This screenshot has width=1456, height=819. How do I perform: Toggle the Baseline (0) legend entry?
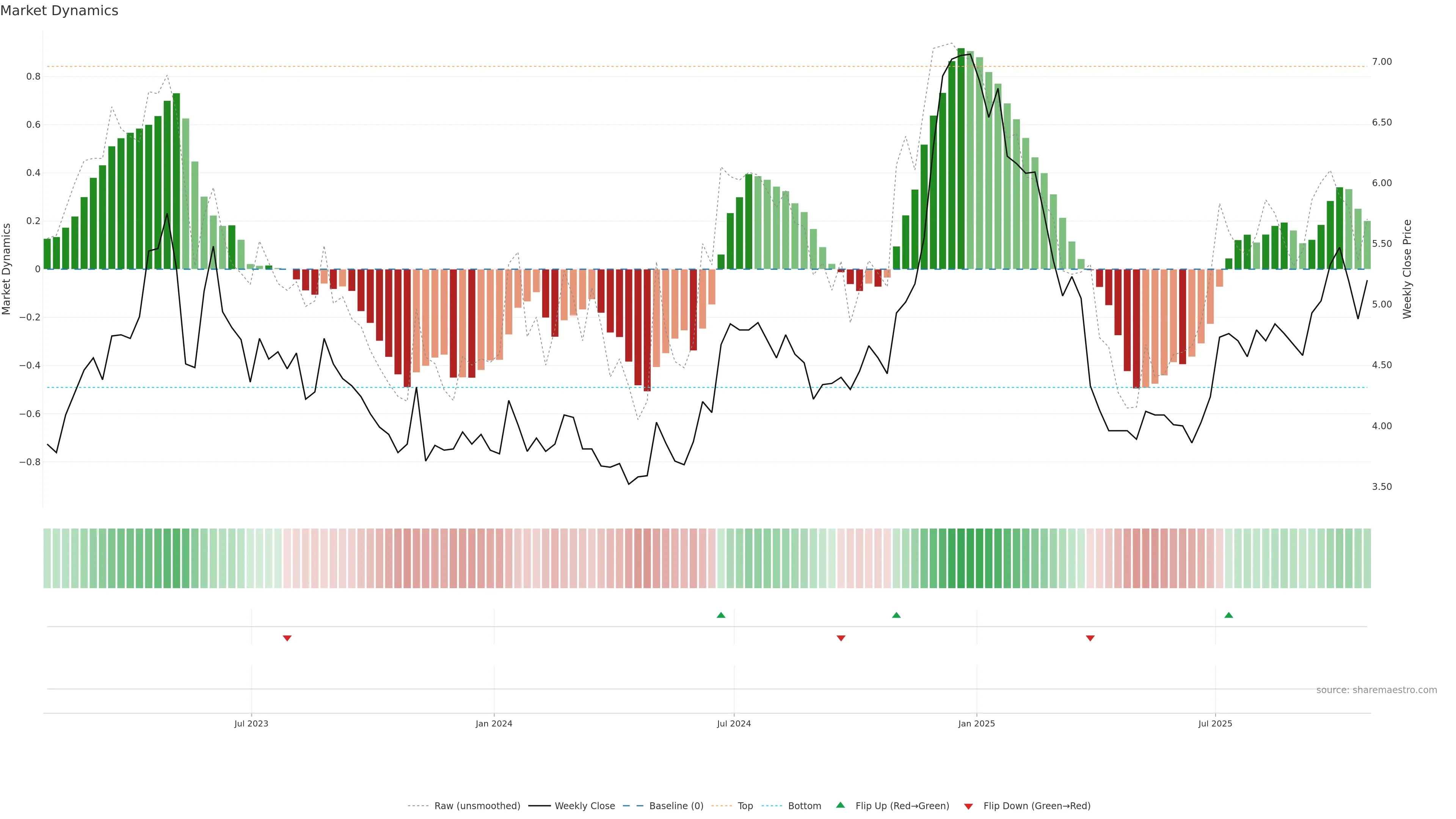[x=676, y=806]
